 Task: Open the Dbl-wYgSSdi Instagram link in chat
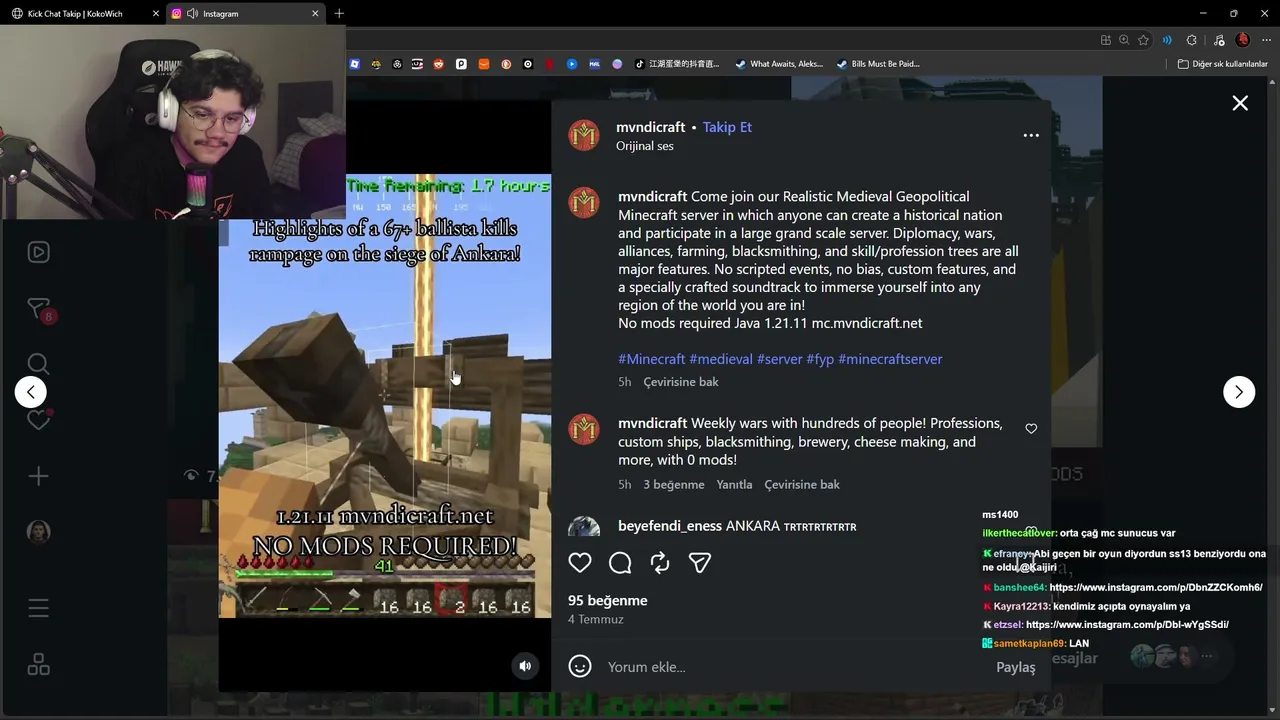tap(1127, 625)
